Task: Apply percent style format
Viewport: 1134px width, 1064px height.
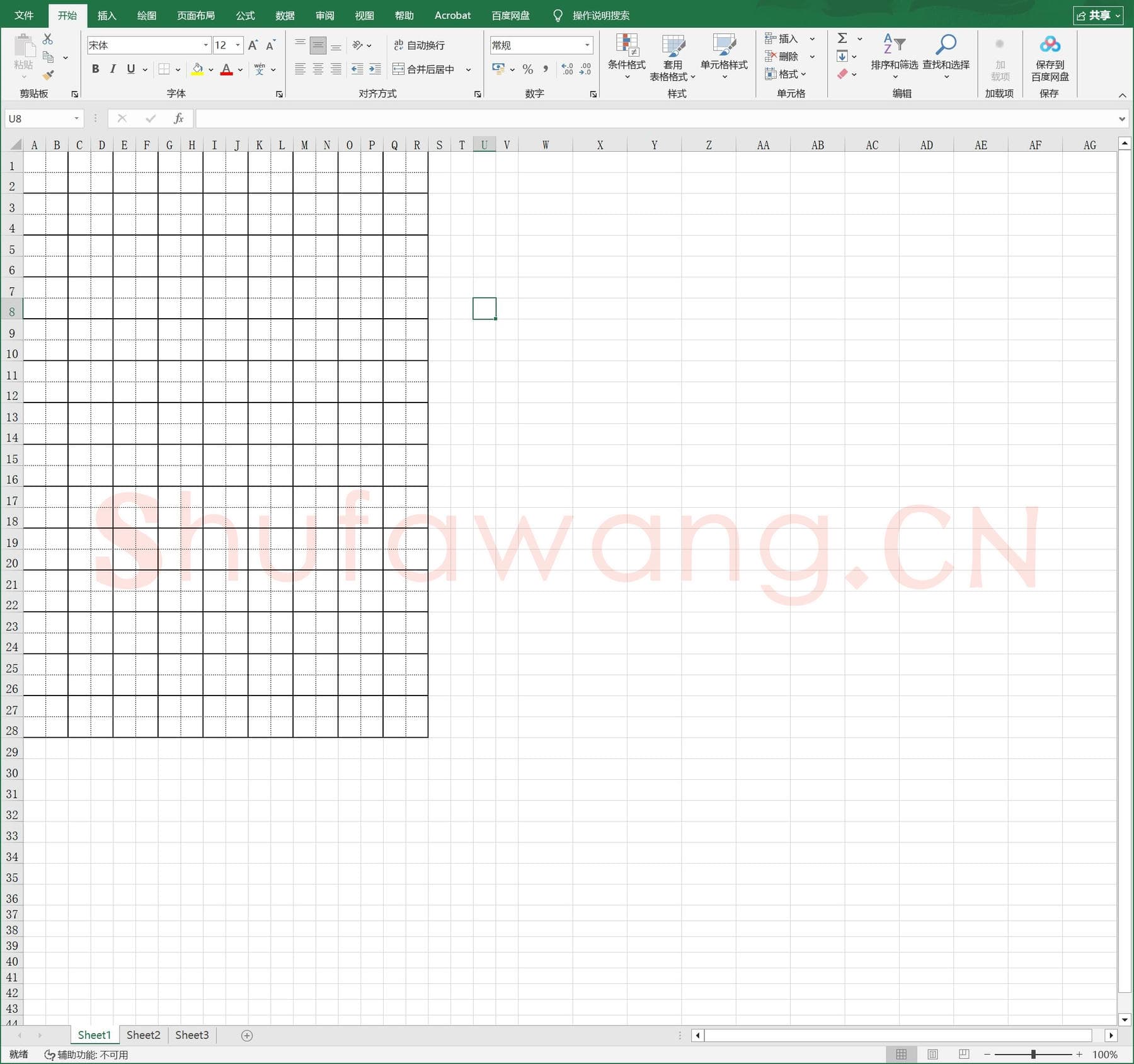Action: coord(528,69)
